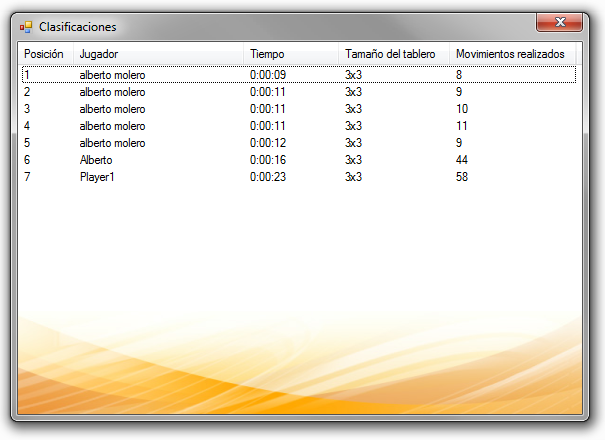This screenshot has height=440, width=605.
Task: Close the Clasificaciones window
Action: pos(559,22)
